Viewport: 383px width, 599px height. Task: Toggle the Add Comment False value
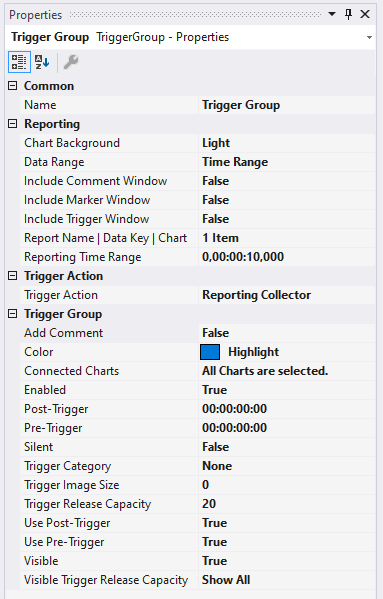pos(215,333)
